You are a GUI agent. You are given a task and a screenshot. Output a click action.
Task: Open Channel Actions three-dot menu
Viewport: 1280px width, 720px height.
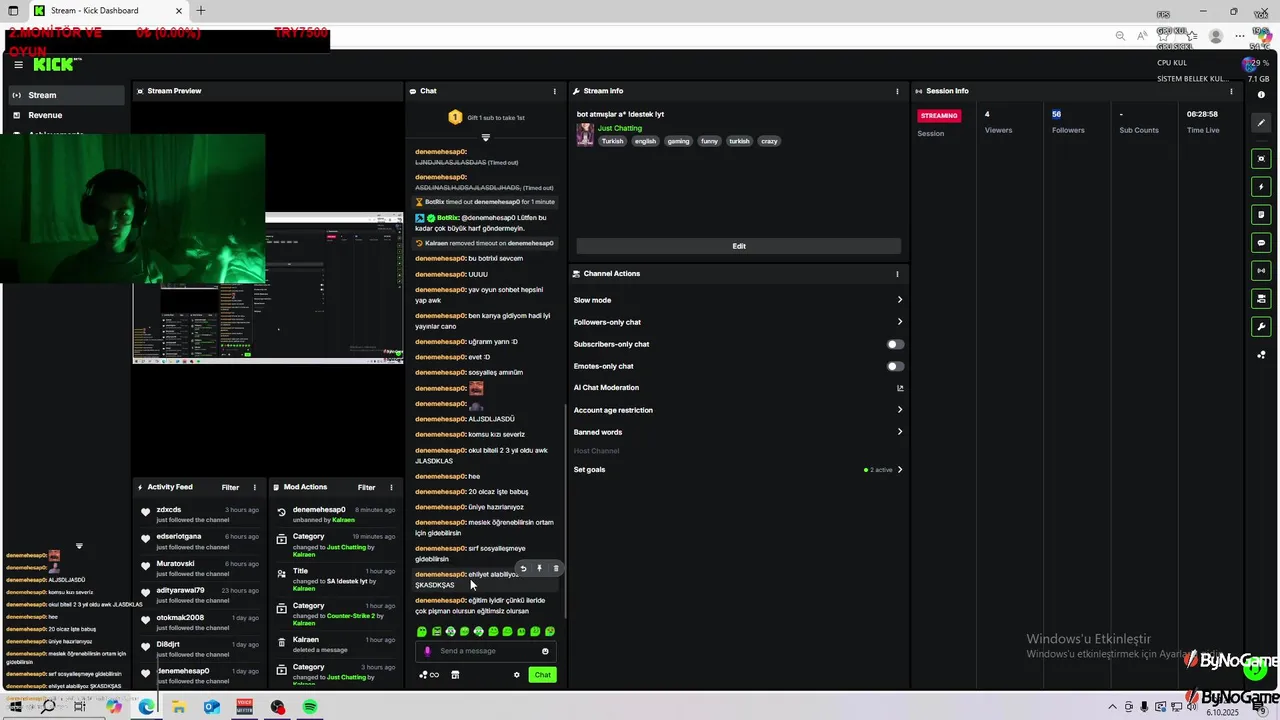(x=897, y=274)
